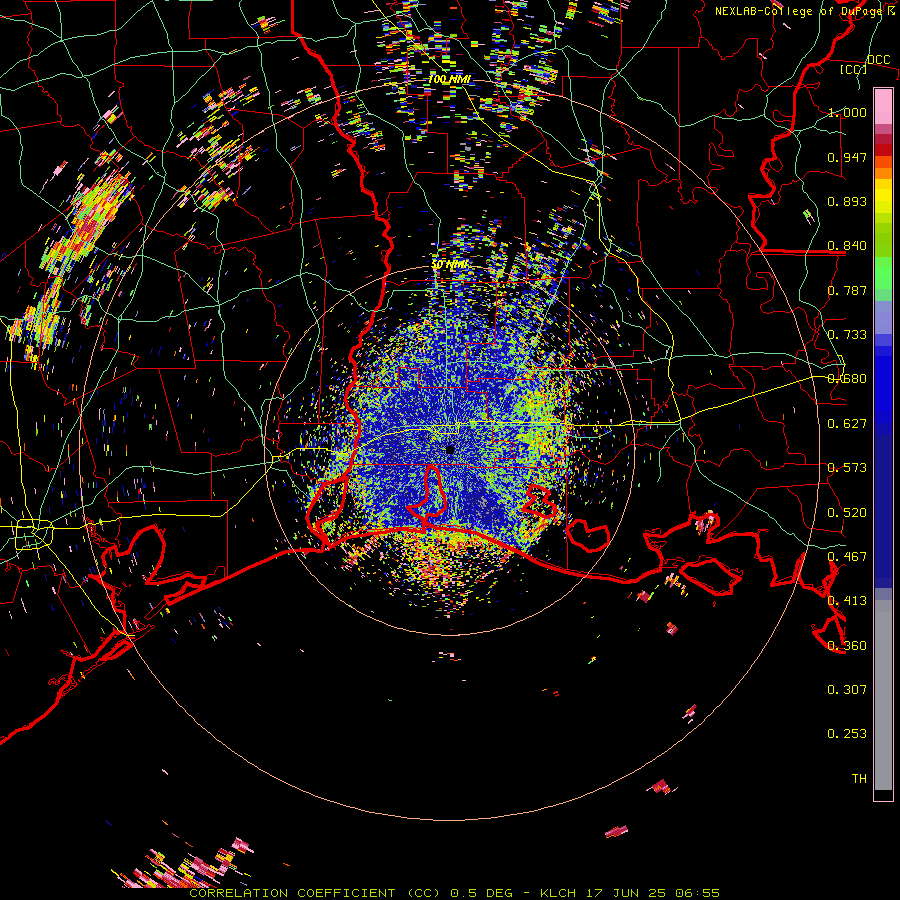
Task: Select the 0.413 scale value
Action: 847,601
